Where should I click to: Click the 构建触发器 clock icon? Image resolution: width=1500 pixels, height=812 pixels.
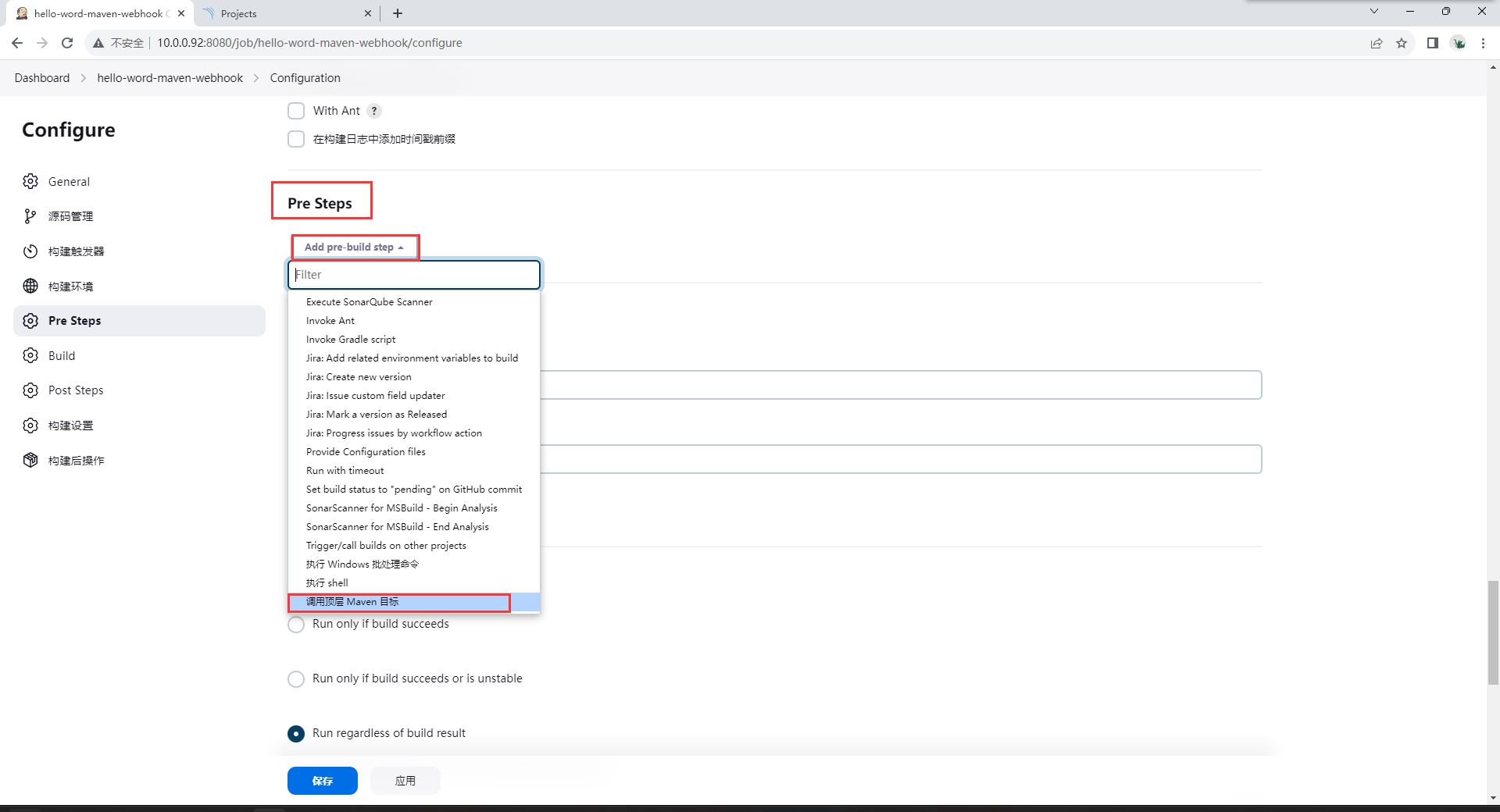pos(30,251)
